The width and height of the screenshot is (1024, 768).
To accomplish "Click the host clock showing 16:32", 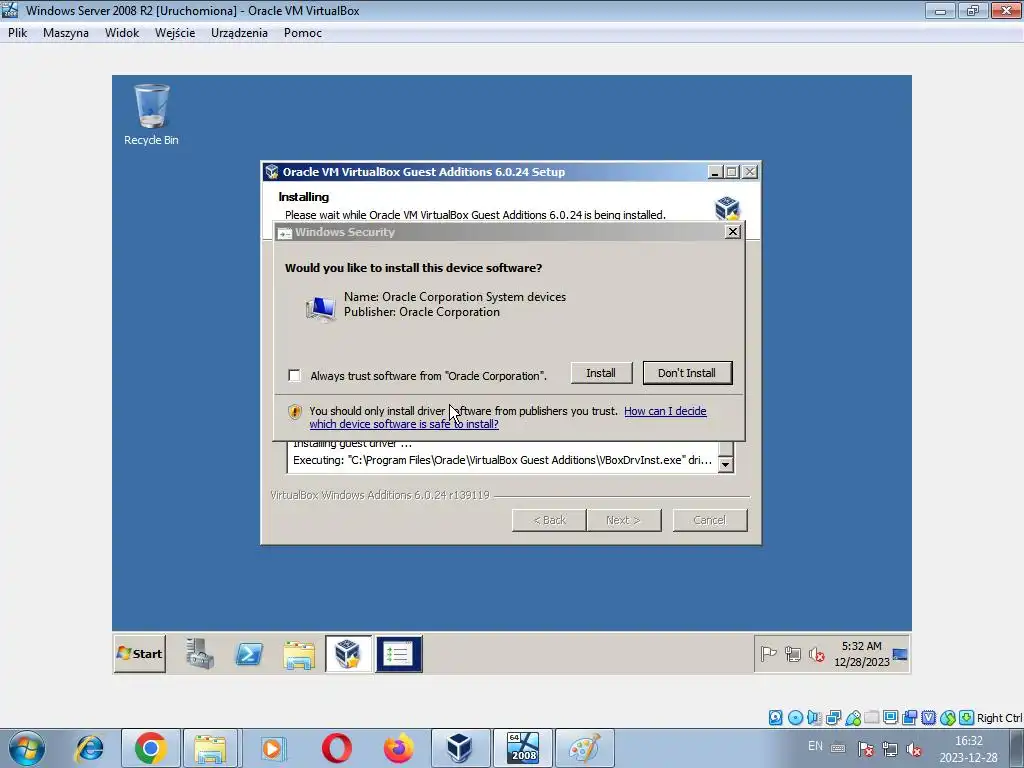I will pyautogui.click(x=968, y=749).
